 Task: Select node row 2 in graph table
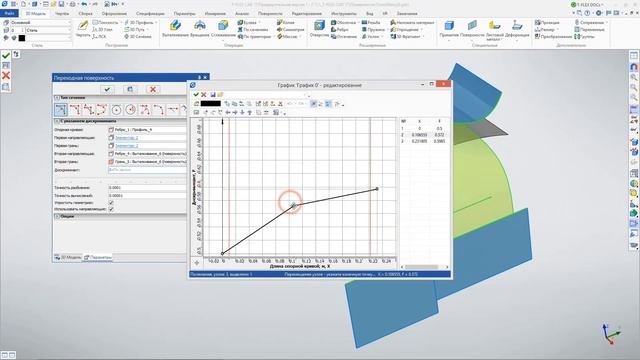424,135
